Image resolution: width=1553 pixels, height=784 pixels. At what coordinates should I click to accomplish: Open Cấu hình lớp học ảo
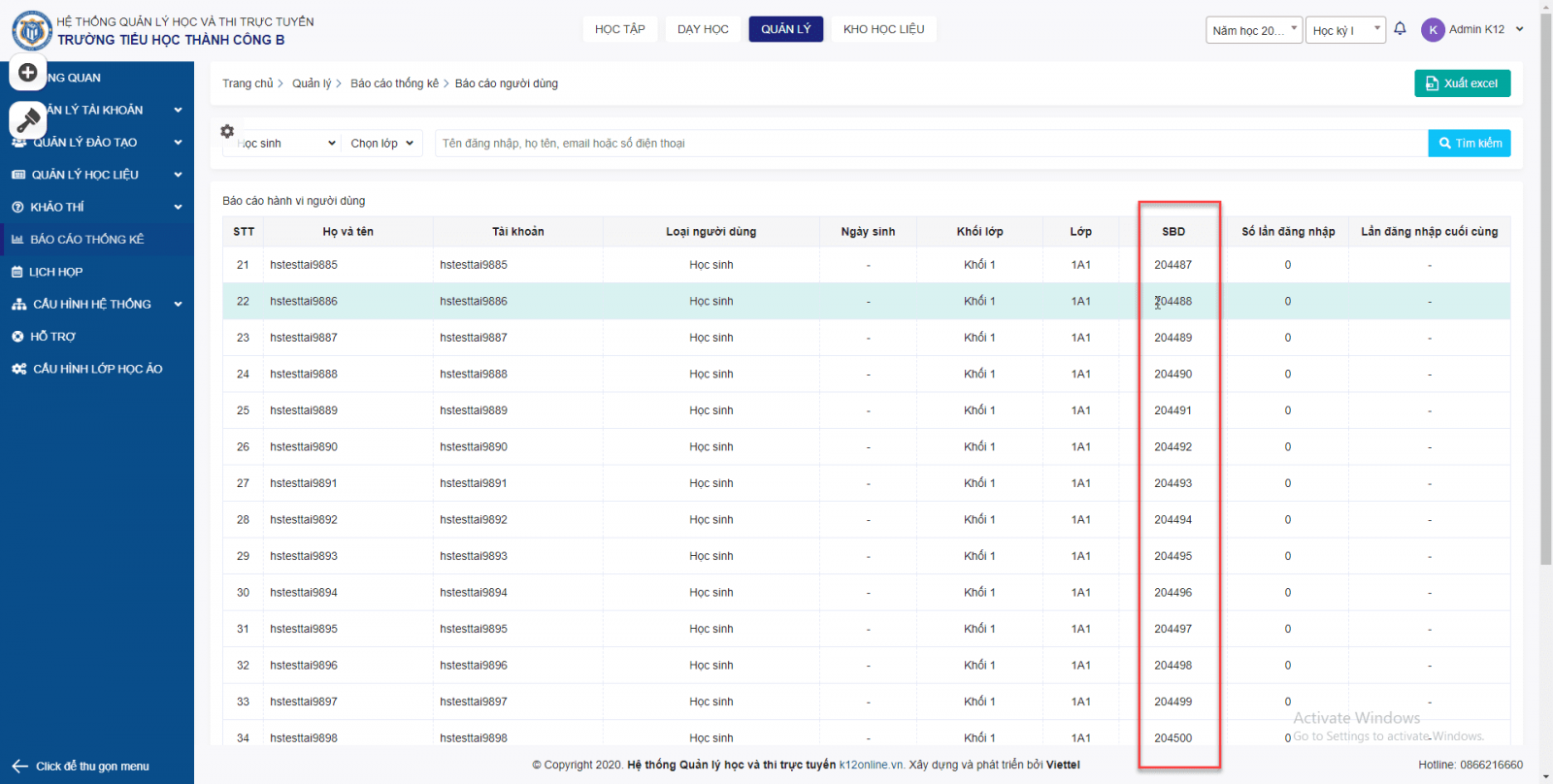(97, 369)
